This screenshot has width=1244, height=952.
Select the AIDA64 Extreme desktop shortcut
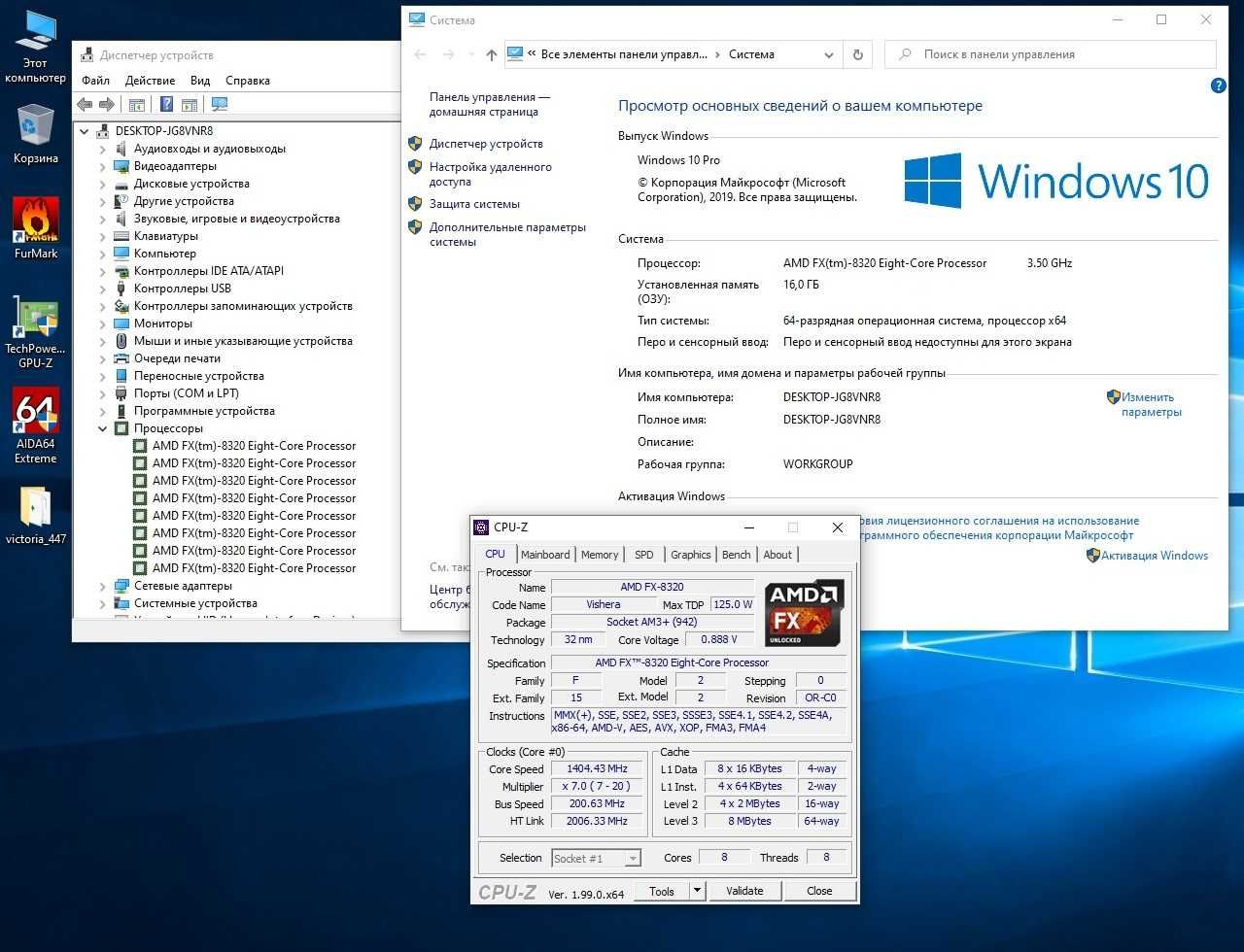click(36, 426)
